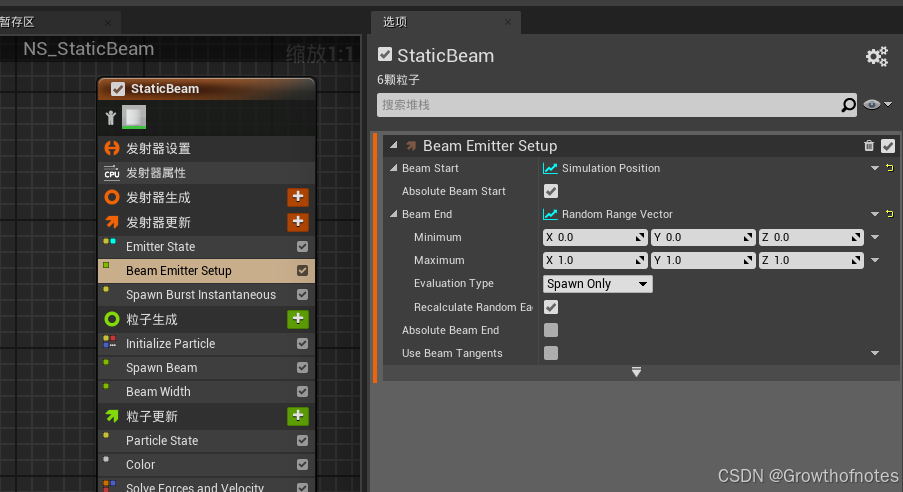Click the emitter properties person icon

click(111, 118)
